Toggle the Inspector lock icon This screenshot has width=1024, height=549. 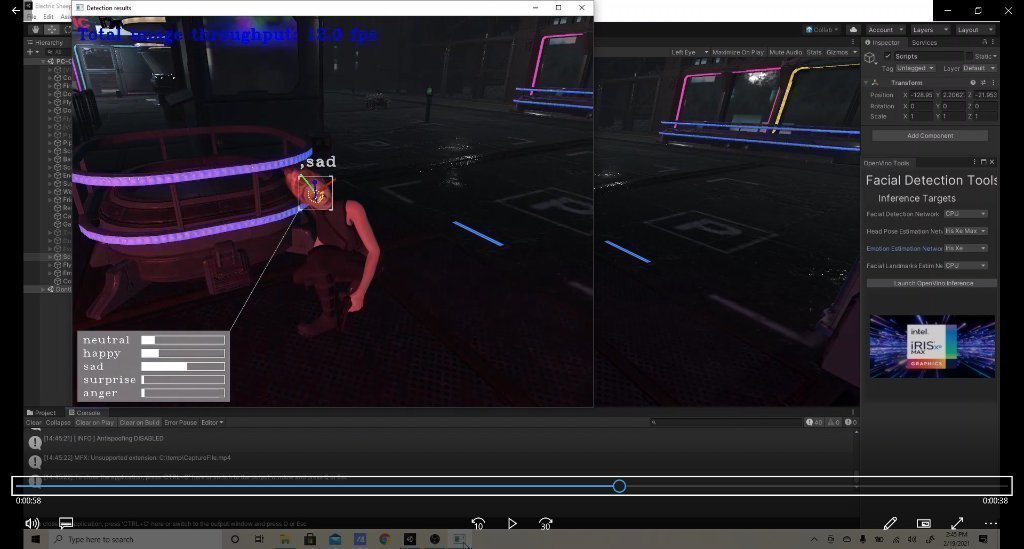pos(984,42)
